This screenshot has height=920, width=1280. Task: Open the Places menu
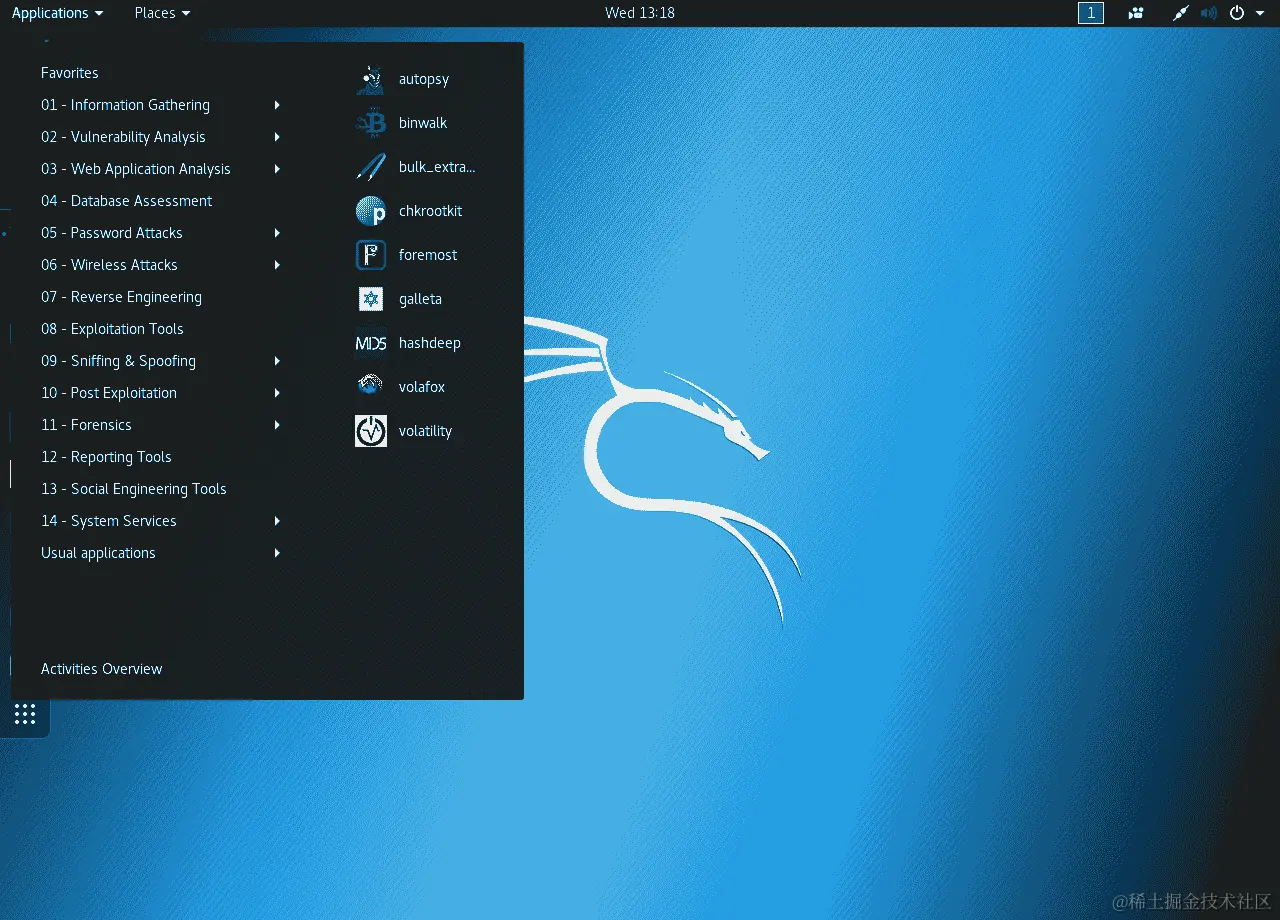click(x=162, y=13)
